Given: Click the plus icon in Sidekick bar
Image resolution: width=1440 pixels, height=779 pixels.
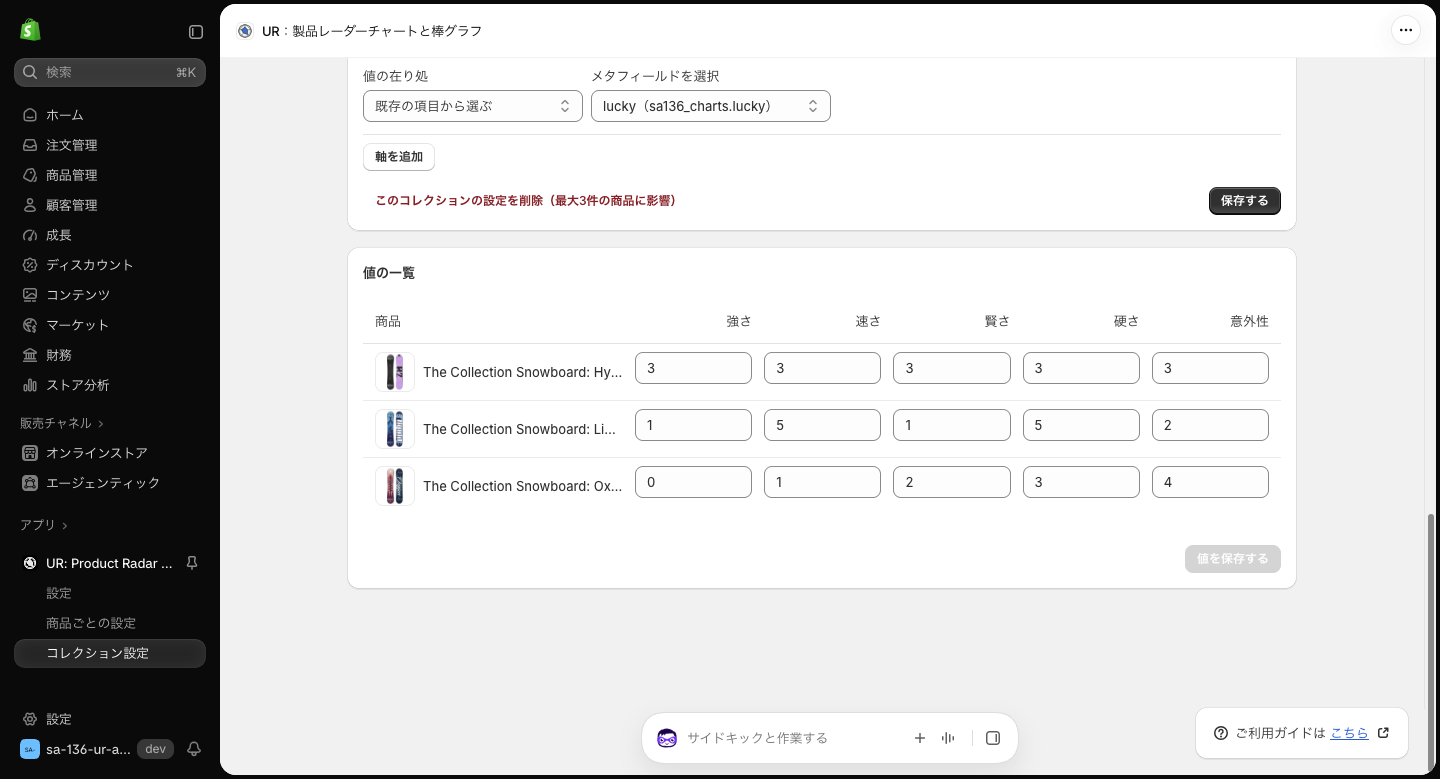Looking at the screenshot, I should [x=920, y=738].
